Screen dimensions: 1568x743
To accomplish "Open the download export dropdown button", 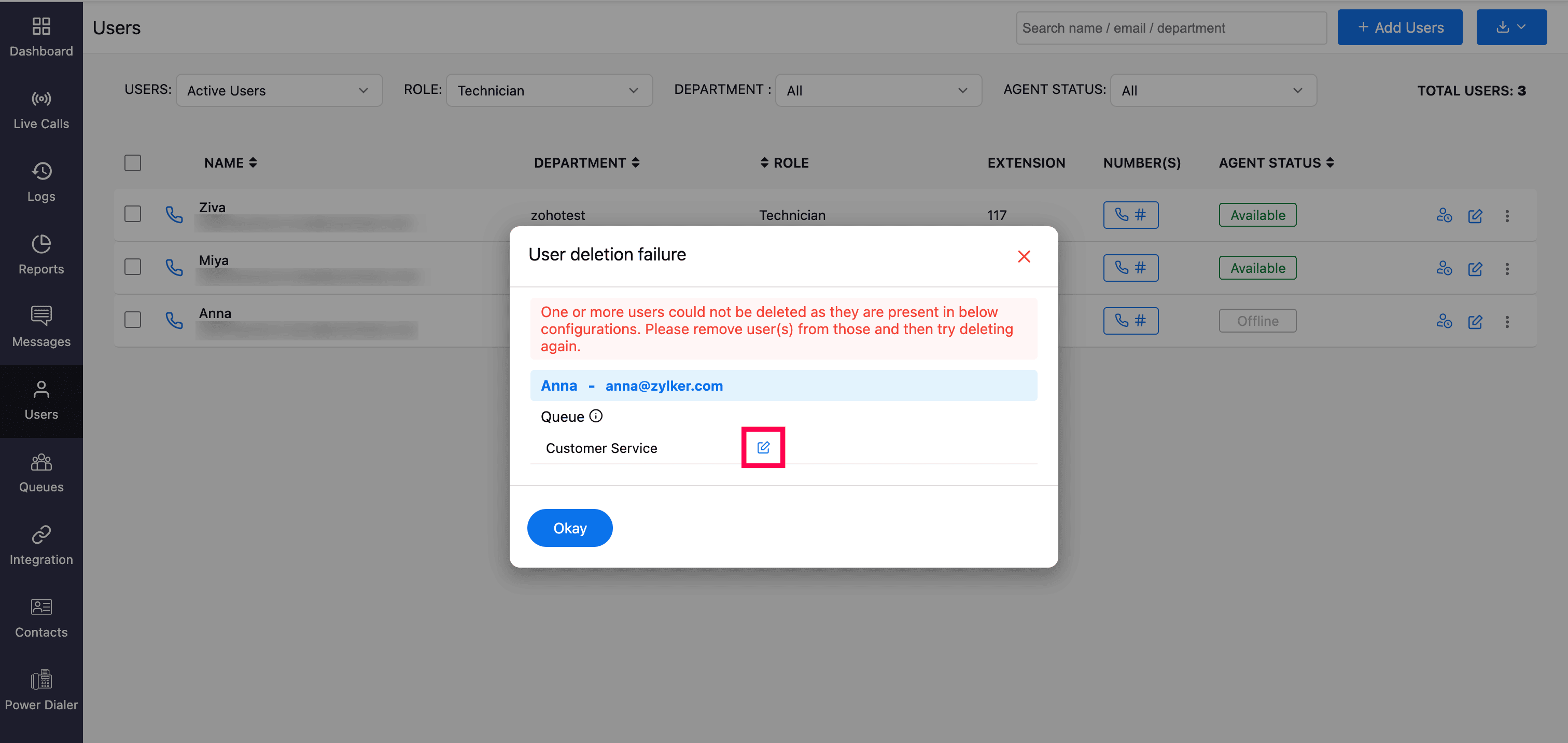I will (1511, 27).
